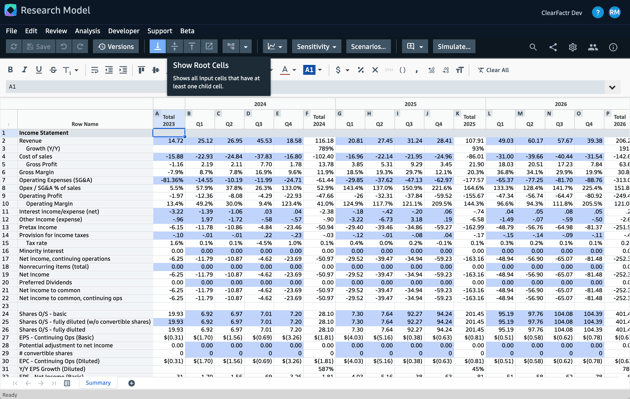Click the share icon
The height and width of the screenshot is (399, 630).
click(x=553, y=47)
